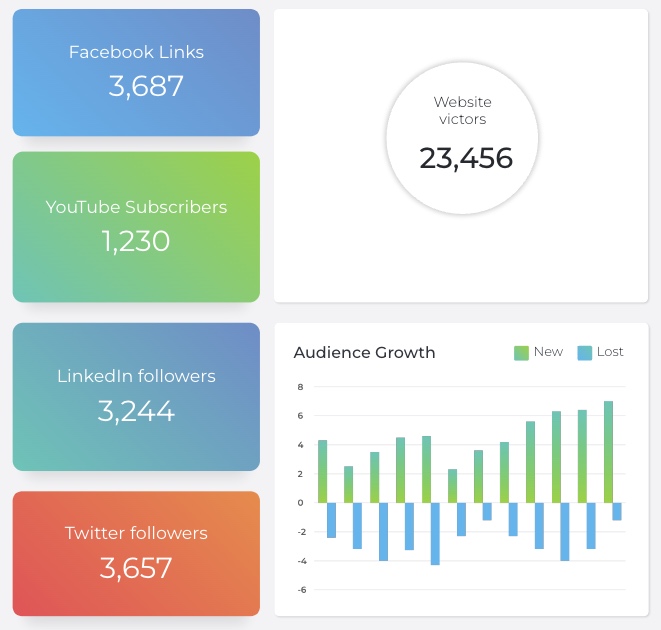Click the blue Lost legend swatch
This screenshot has height=630, width=661.
[584, 352]
